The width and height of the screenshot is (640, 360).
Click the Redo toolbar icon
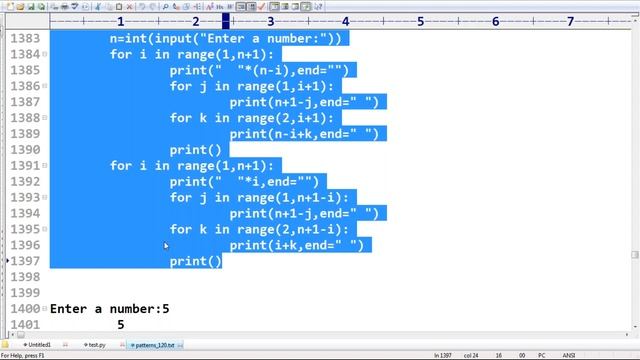(x=153, y=7)
